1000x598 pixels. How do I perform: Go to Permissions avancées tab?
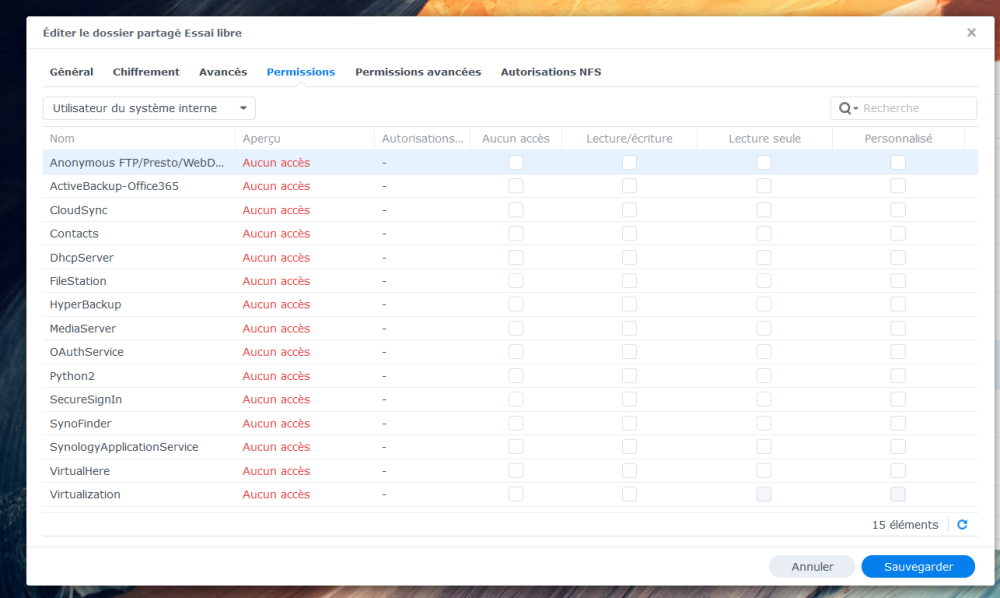(x=418, y=72)
